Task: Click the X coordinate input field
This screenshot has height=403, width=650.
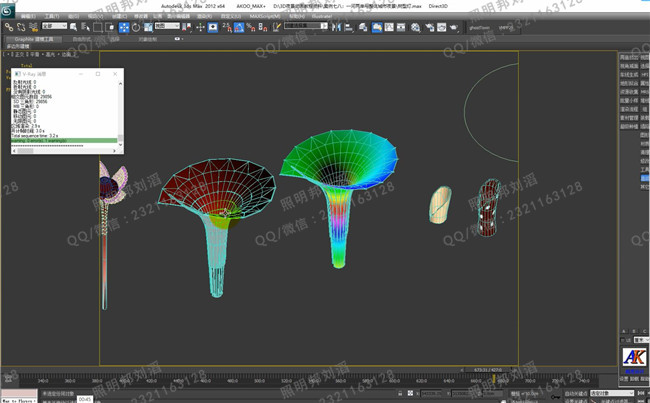Action: click(x=431, y=393)
